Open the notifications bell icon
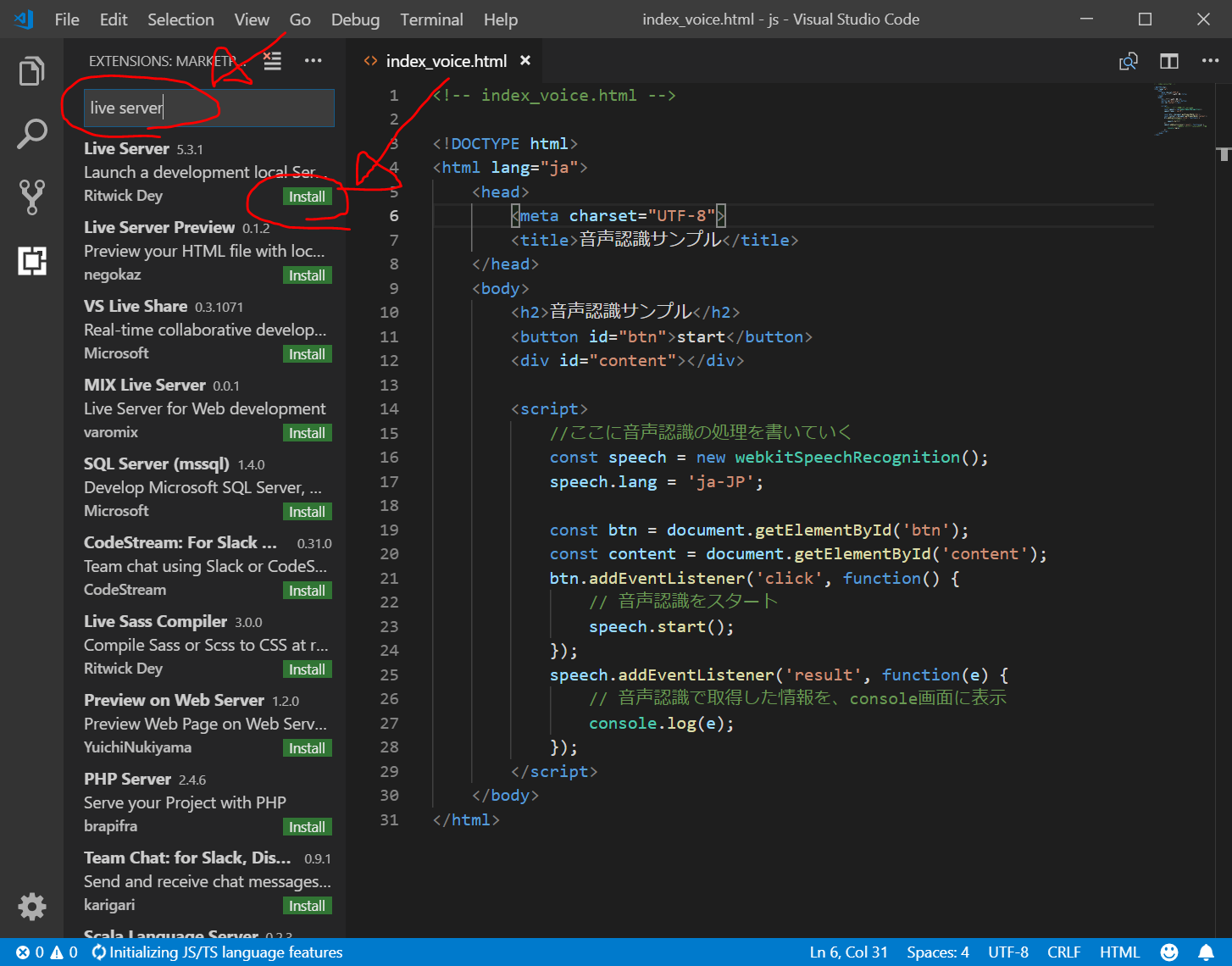Screen dimensions: 1232x966 click(x=1205, y=952)
